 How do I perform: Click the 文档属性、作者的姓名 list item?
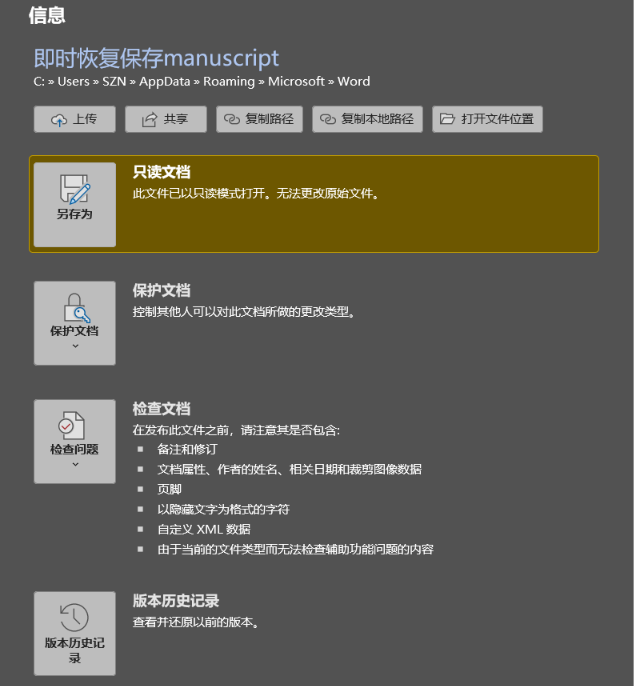click(289, 469)
